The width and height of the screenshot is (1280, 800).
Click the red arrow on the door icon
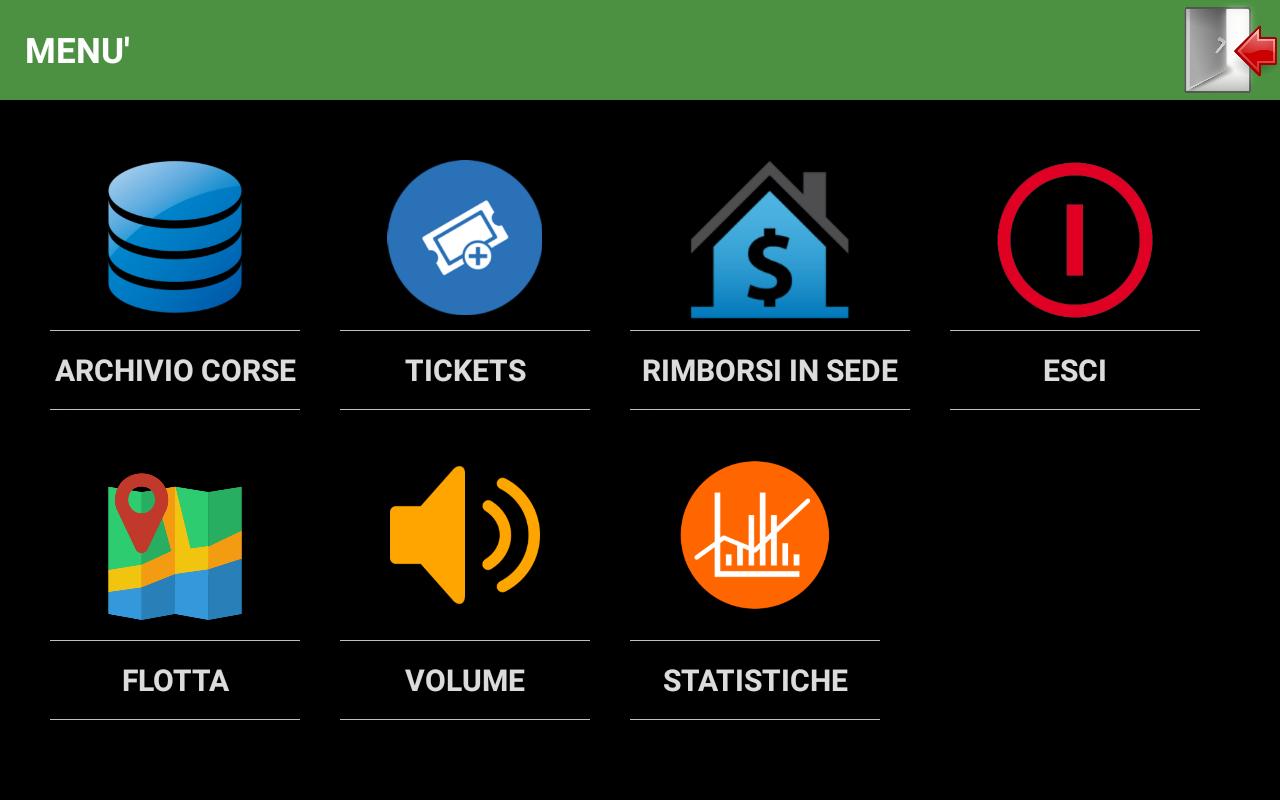(x=1256, y=50)
